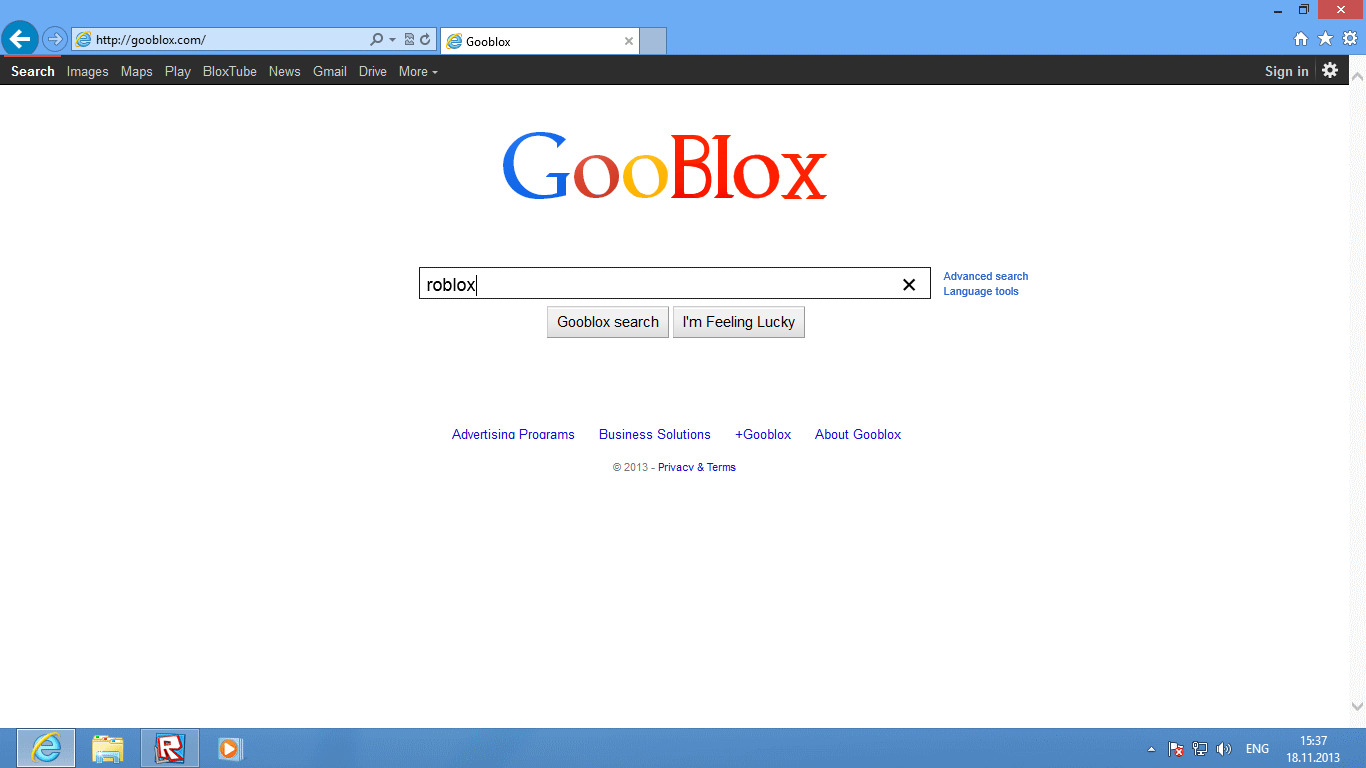Click the Internet Explorer taskbar icon
The height and width of the screenshot is (768, 1366).
coord(46,748)
